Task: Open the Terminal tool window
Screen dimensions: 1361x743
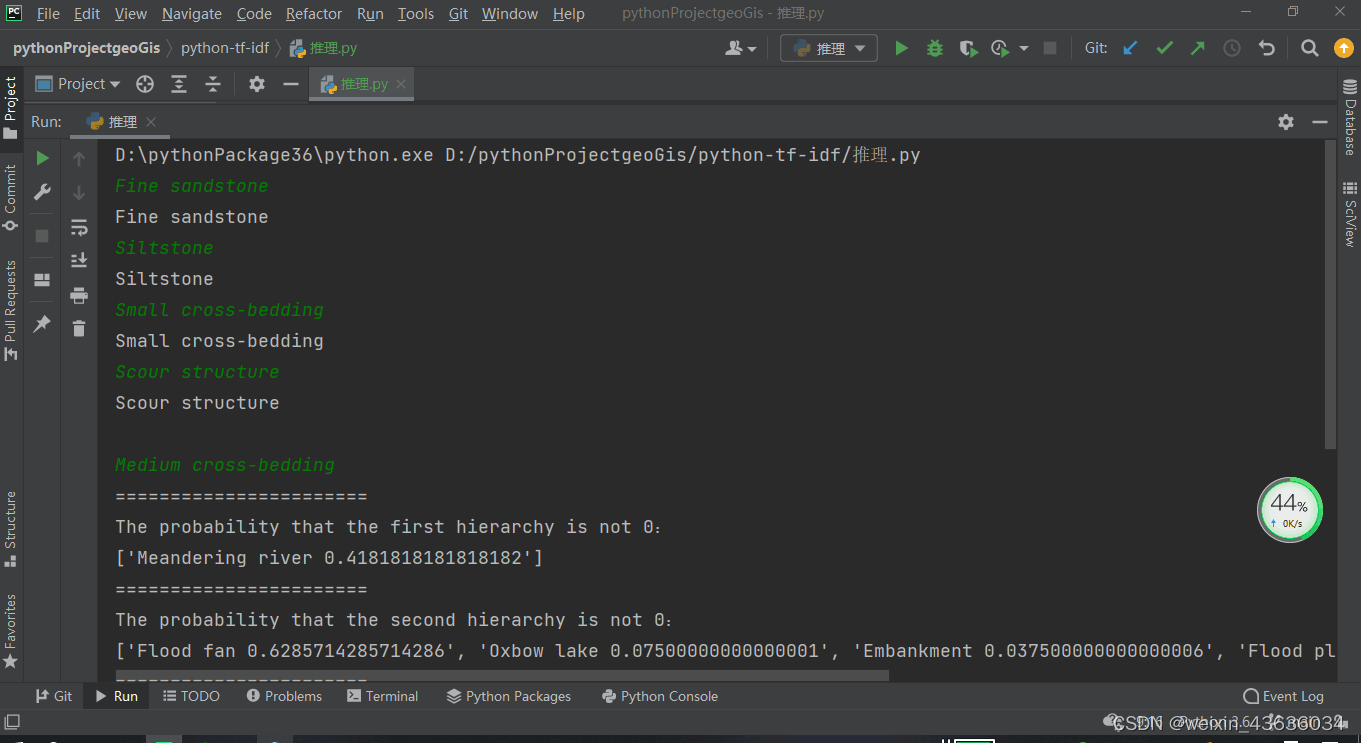Action: click(x=382, y=696)
